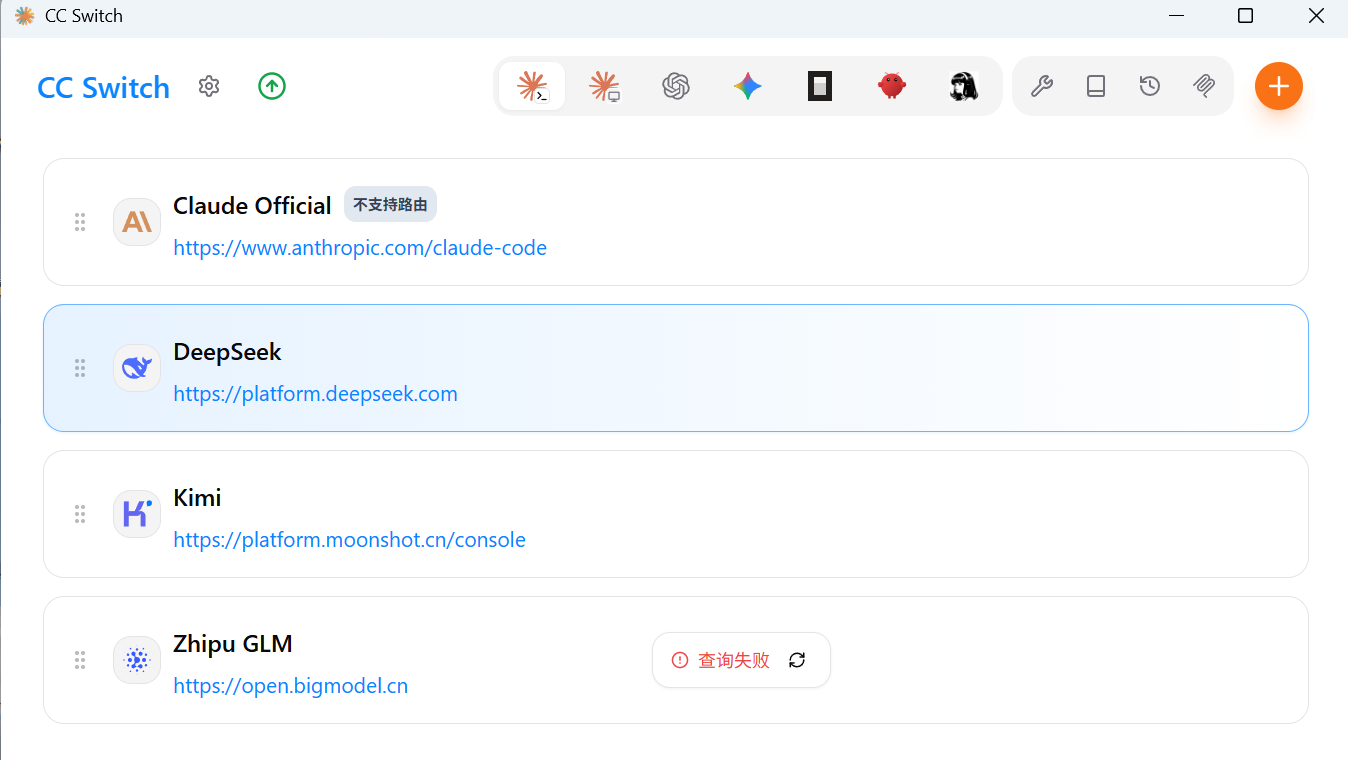Viewport: 1348px width, 760px height.
Task: Open the platform.moonshot.cn/console link
Action: click(x=350, y=540)
